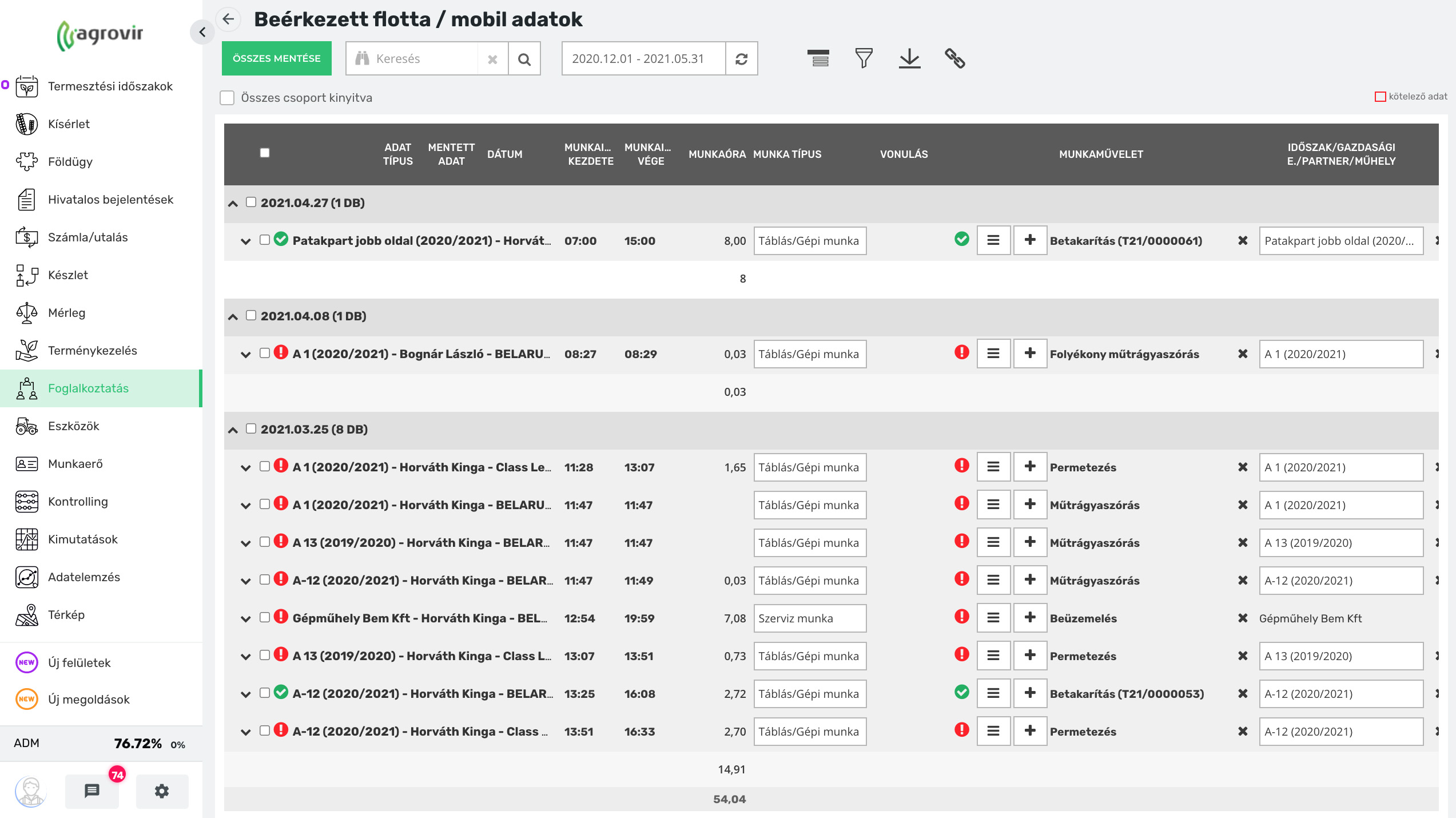
Task: Download data with the download arrow icon
Action: click(909, 58)
